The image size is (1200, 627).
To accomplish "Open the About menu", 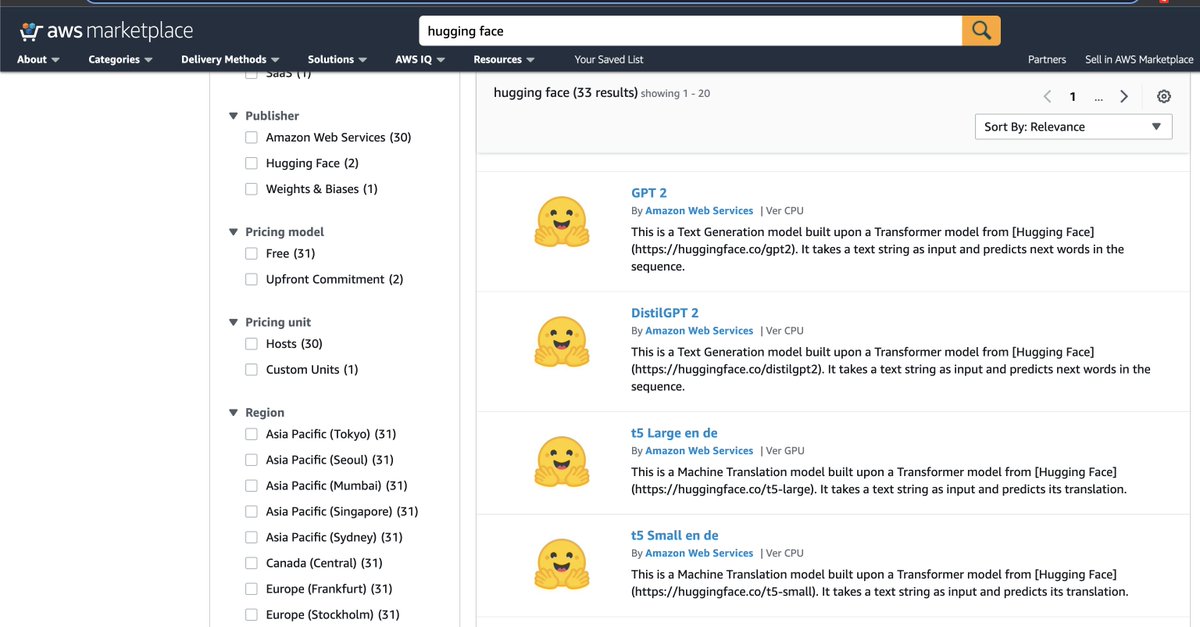I will pyautogui.click(x=38, y=59).
